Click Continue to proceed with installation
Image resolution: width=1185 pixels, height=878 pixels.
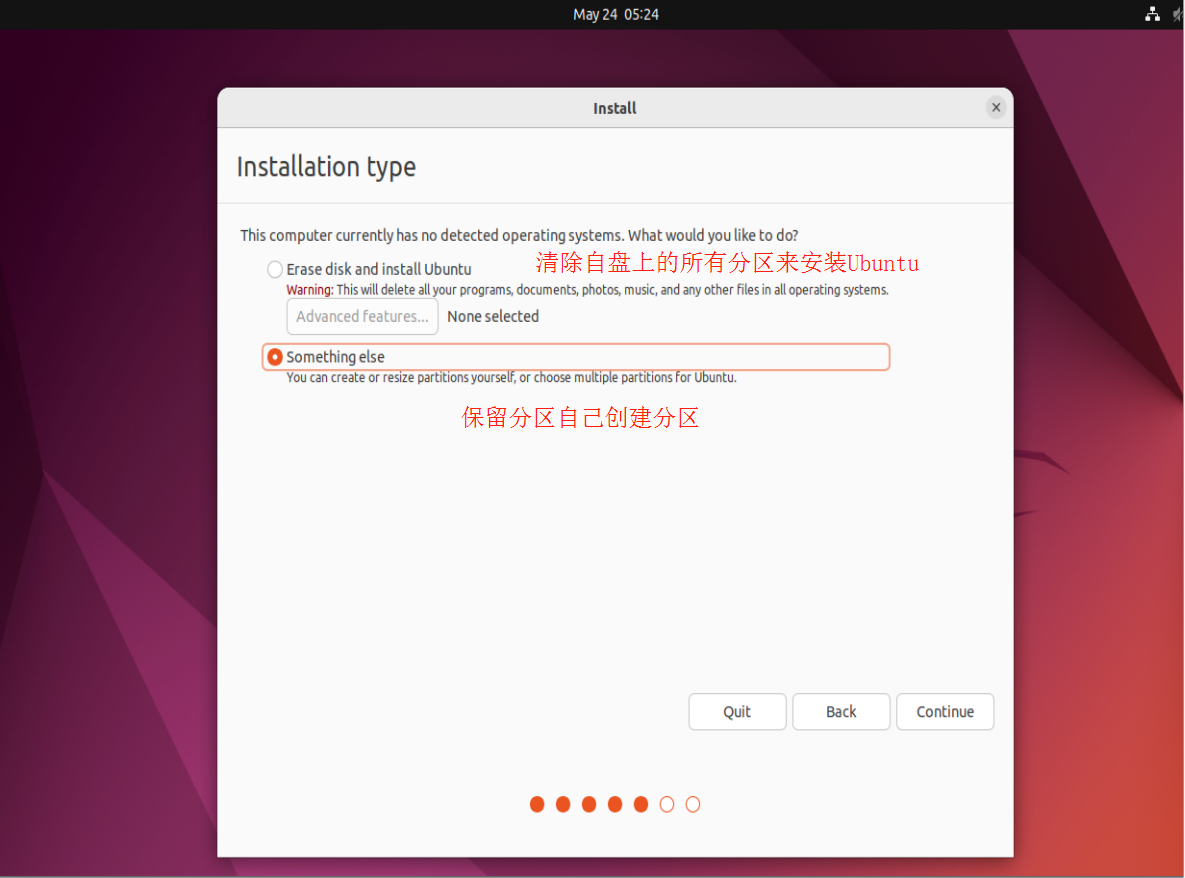click(945, 712)
